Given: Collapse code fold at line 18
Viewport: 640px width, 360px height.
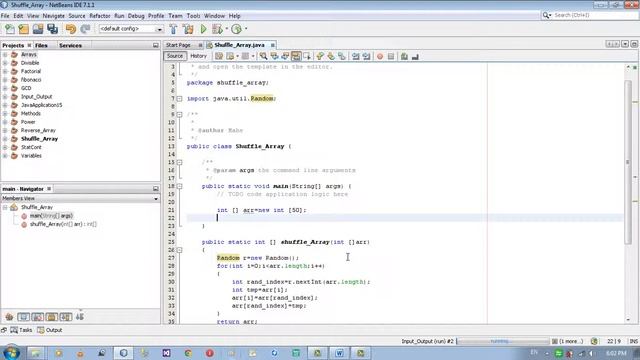Looking at the screenshot, I should (179, 186).
